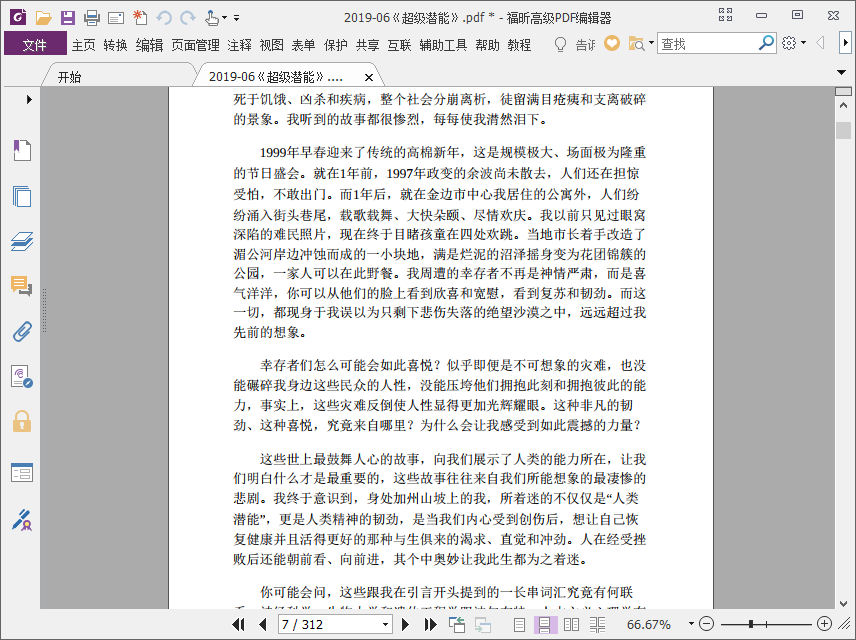856x640 pixels.
Task: Open the 页面管理 ribbon tab
Action: pyautogui.click(x=195, y=45)
